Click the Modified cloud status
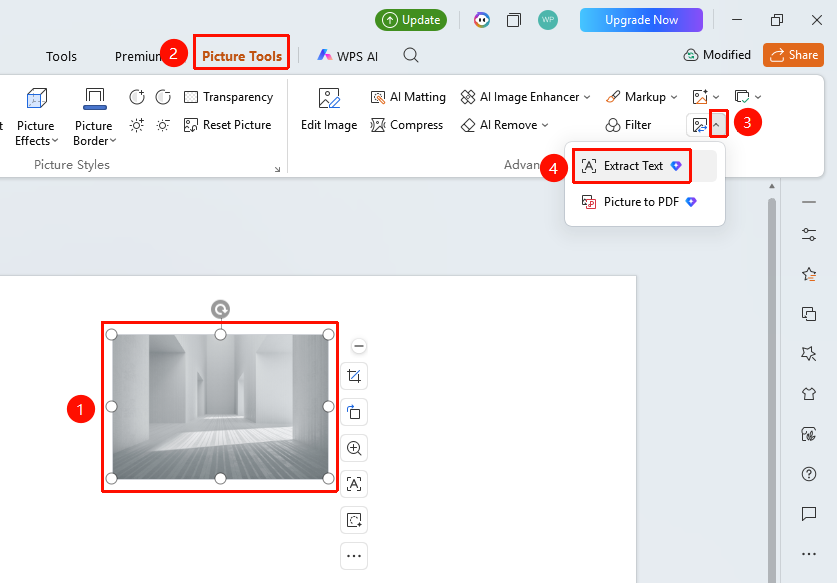Image resolution: width=837 pixels, height=583 pixels. click(x=717, y=55)
